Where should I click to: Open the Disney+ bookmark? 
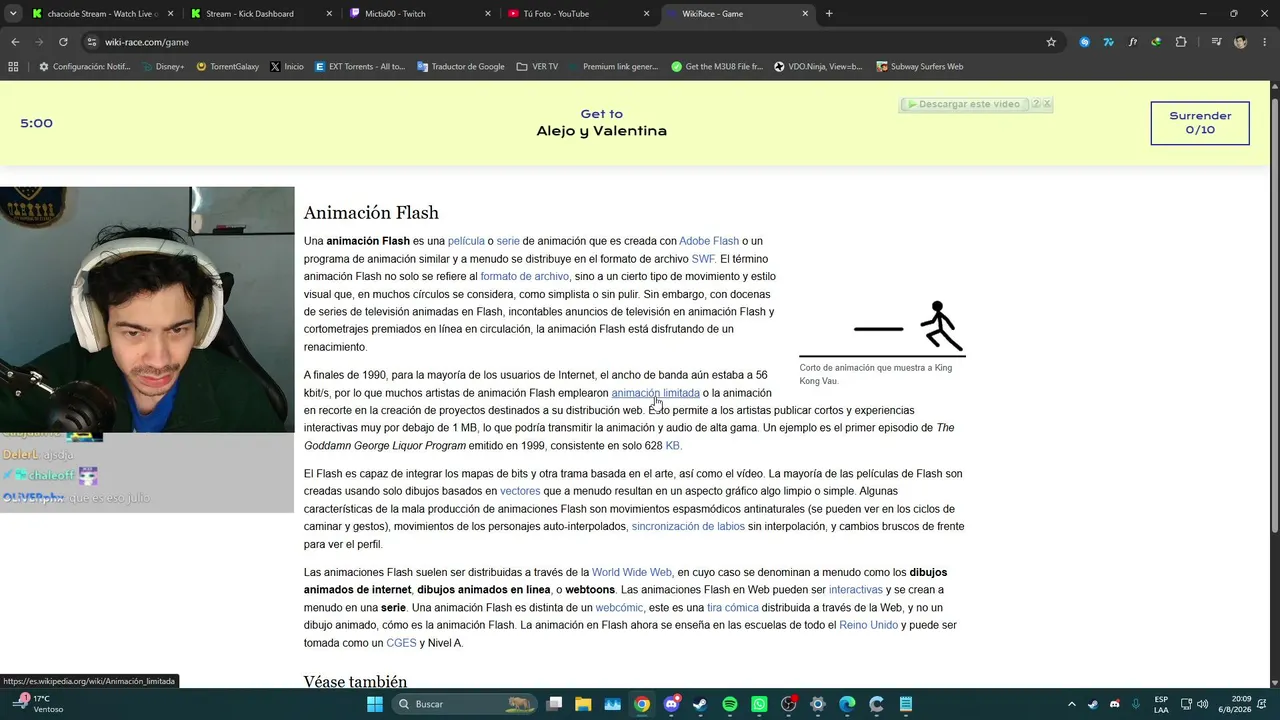click(163, 67)
